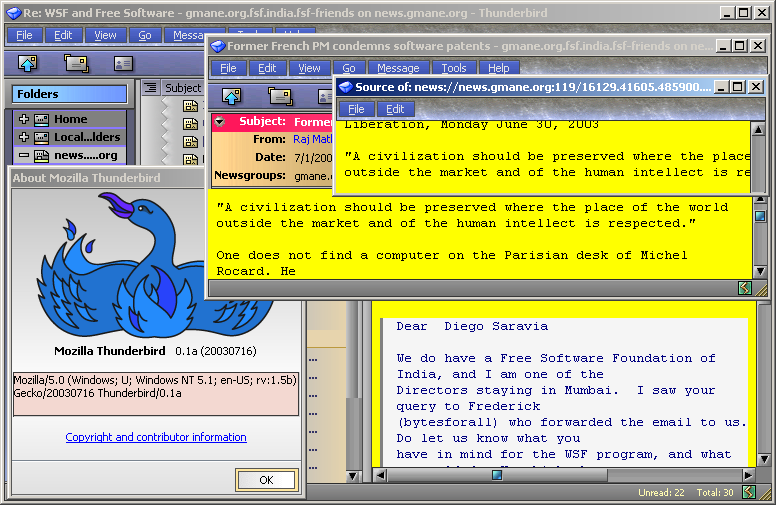This screenshot has width=776, height=505.
Task: Click horizontal scrollbar thumb in message pane
Action: pos(496,475)
